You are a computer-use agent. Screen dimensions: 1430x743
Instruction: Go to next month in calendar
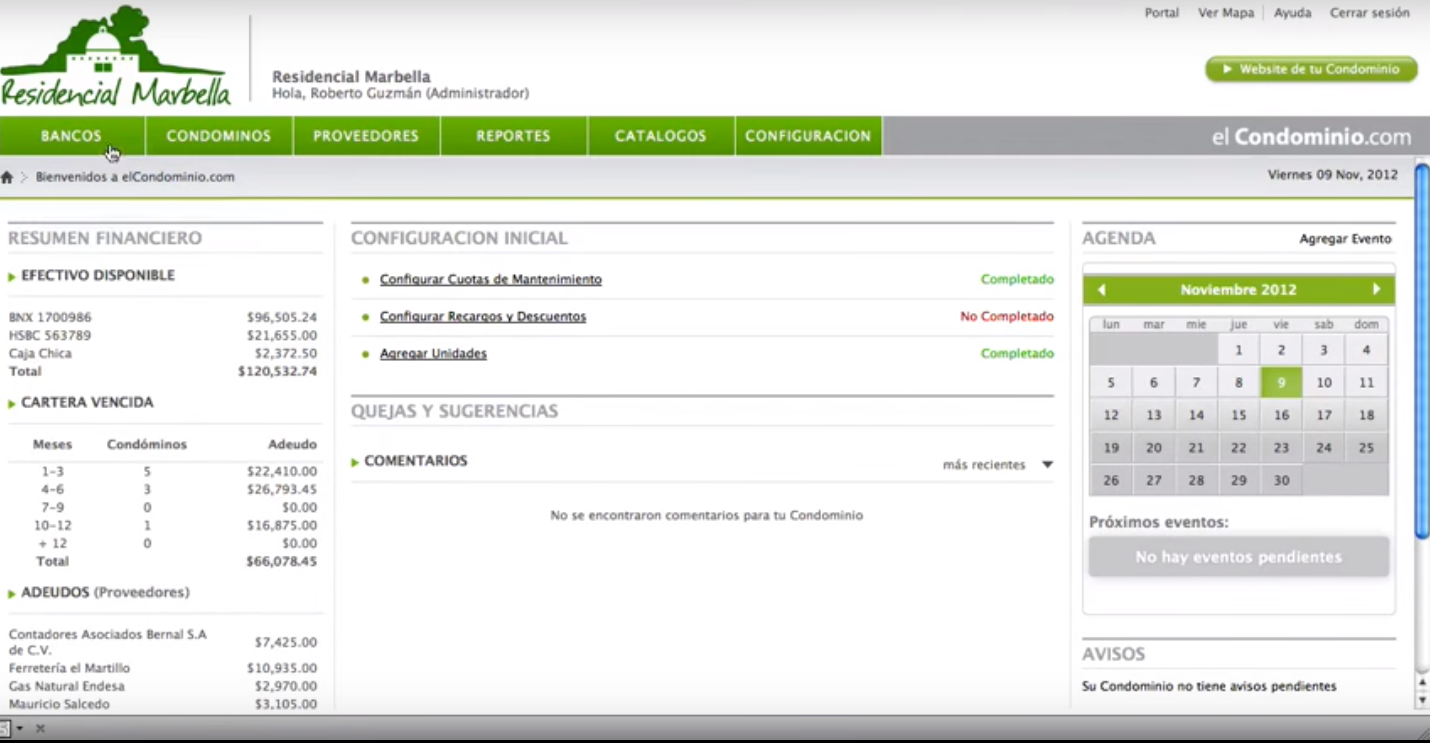click(x=1376, y=289)
